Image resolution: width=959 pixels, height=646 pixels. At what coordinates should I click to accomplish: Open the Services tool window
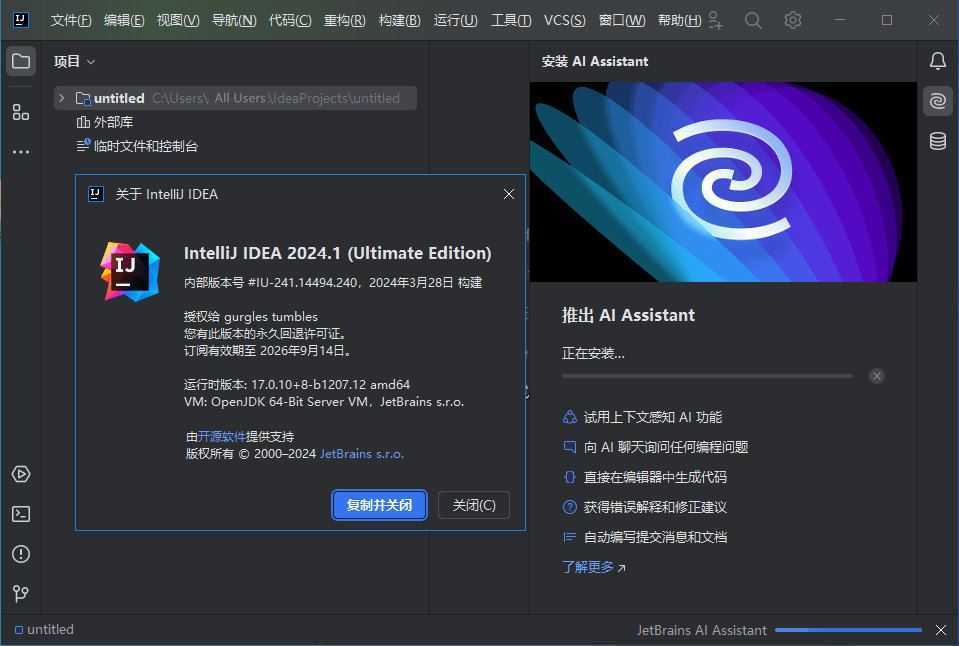[x=20, y=474]
